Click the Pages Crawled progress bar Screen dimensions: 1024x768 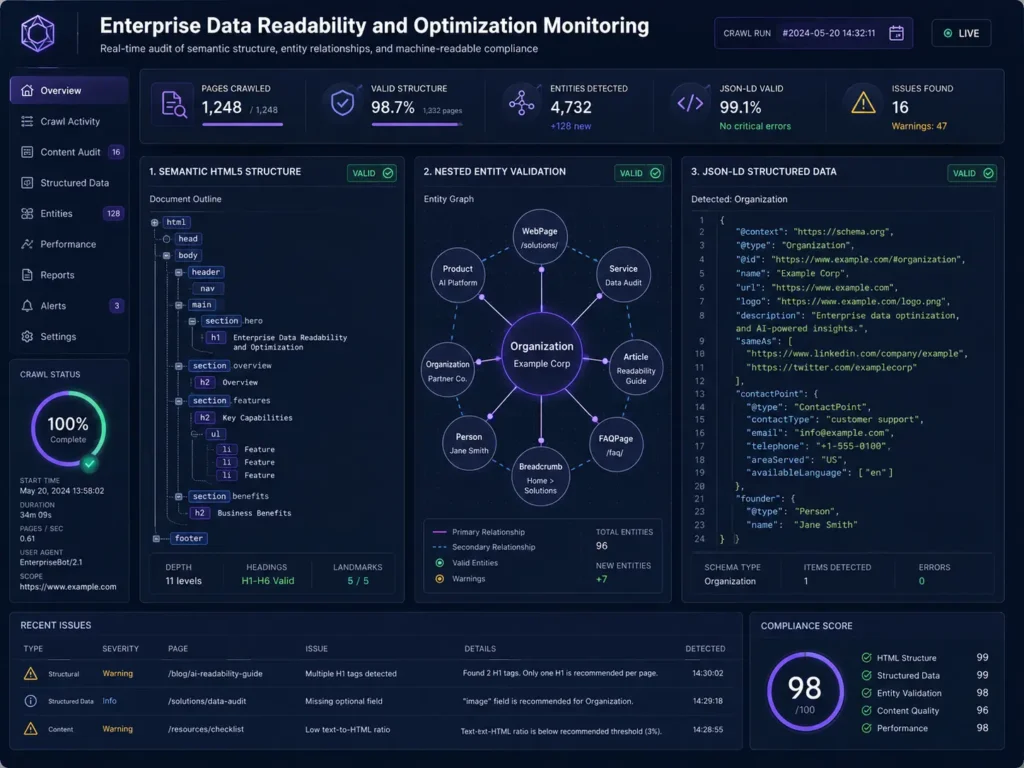click(x=242, y=124)
